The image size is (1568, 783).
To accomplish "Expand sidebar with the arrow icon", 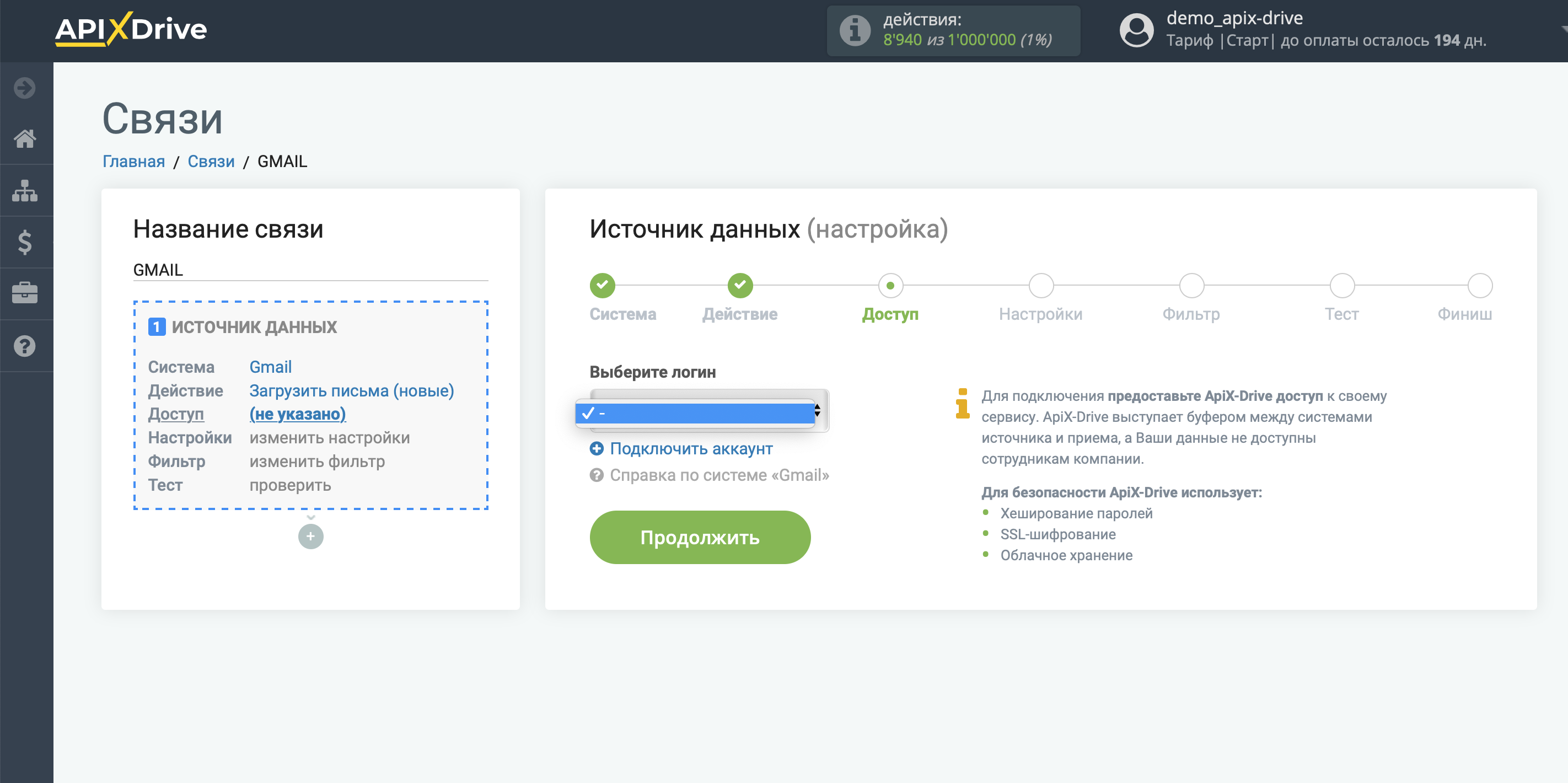I will click(x=25, y=88).
